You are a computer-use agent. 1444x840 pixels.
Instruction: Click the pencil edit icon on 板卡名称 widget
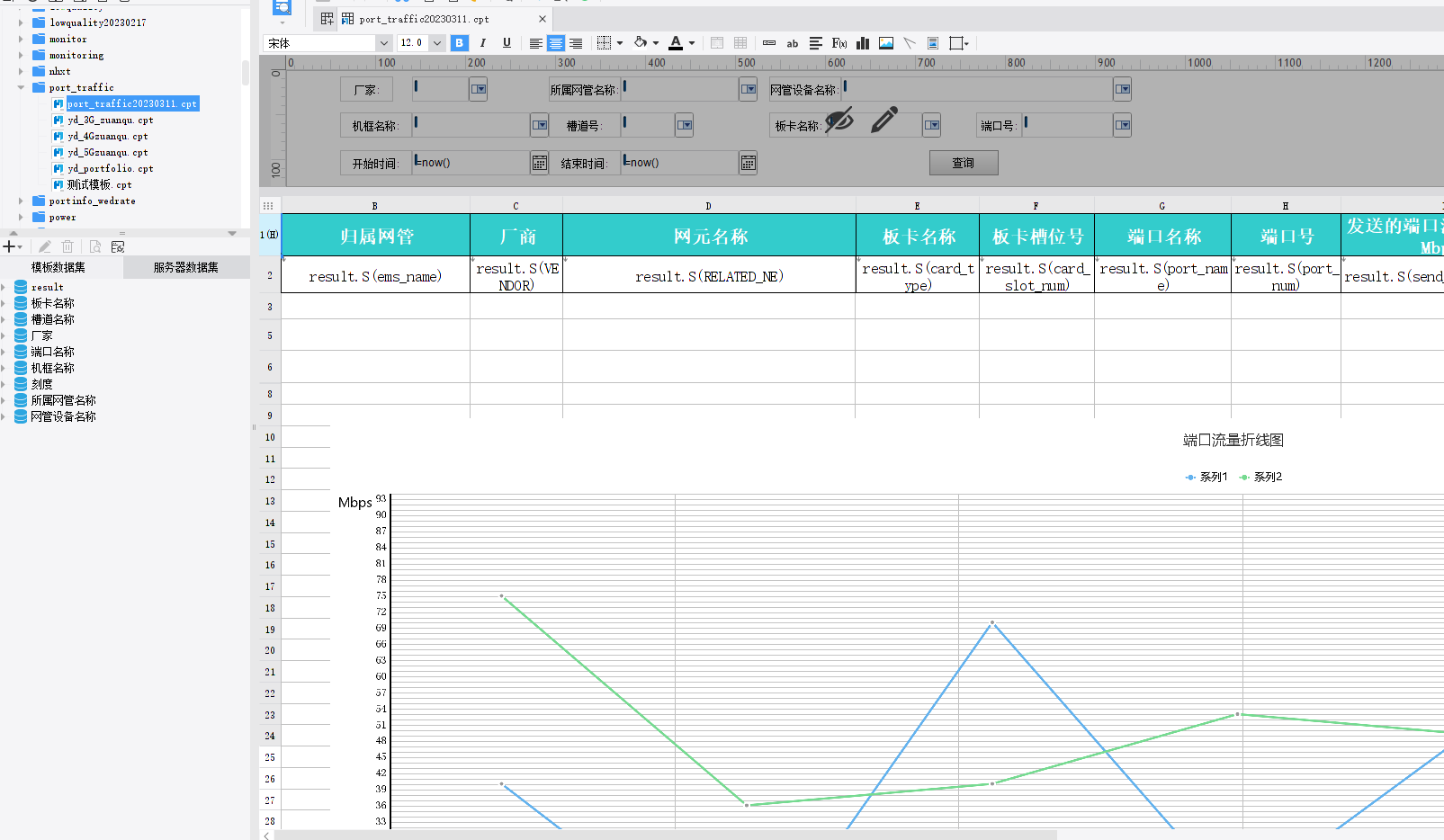click(x=884, y=120)
